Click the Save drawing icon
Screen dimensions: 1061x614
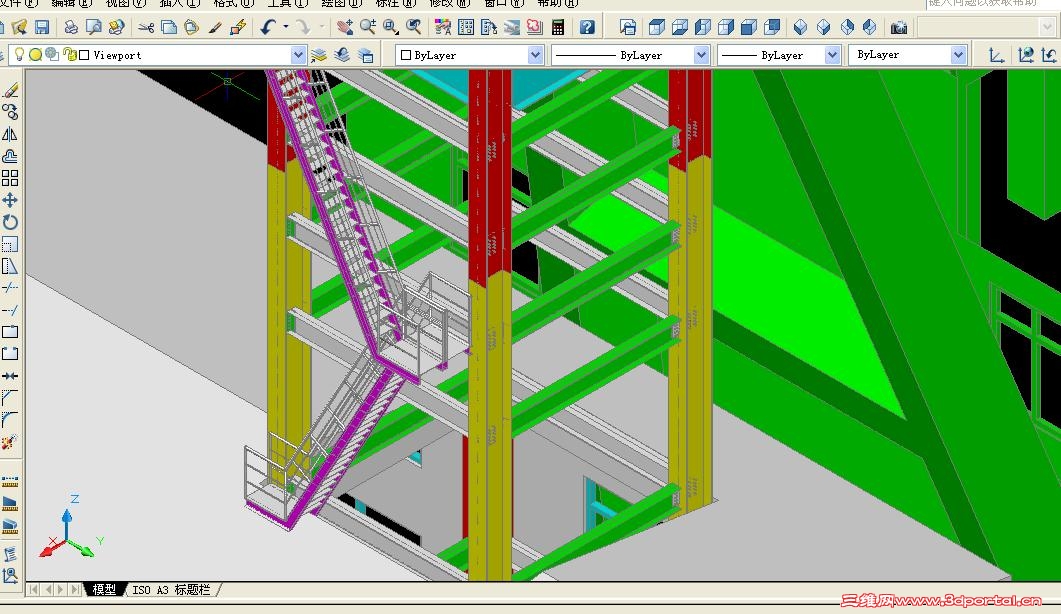(42, 27)
